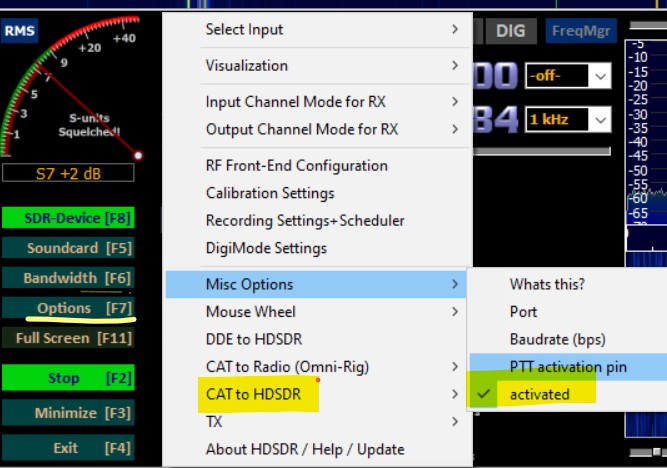Open Recording Settings+Scheduler
Screen dimensions: 667x468
coord(319,220)
